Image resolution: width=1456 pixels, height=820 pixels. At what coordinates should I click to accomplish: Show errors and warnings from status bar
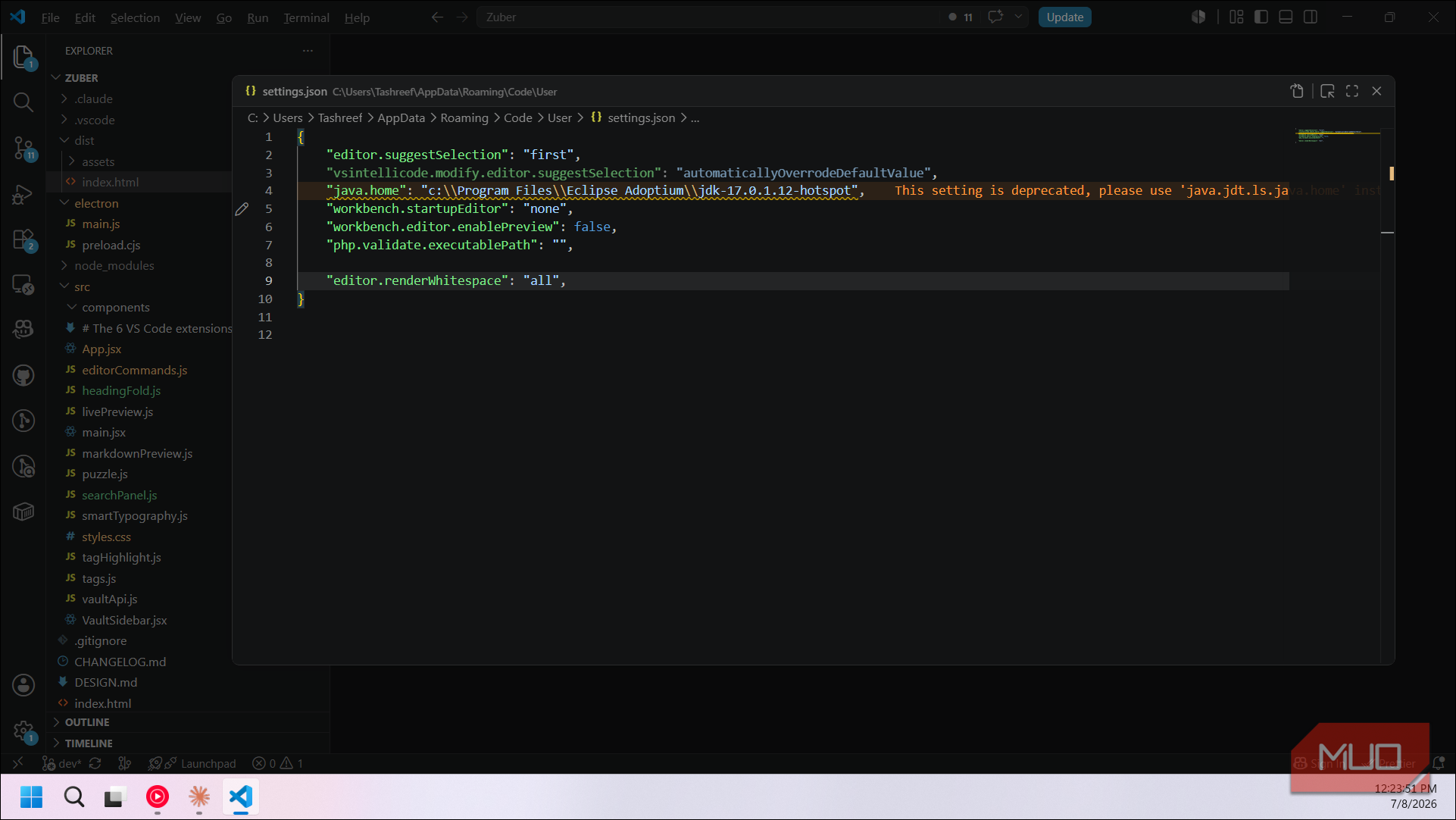pos(278,763)
